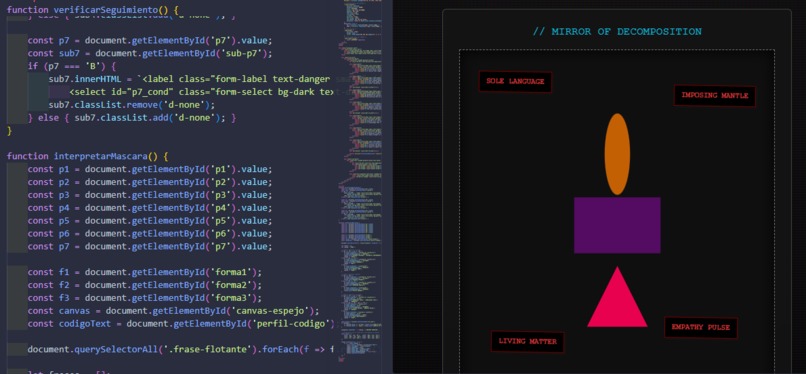Click the const canvas 'canvas-espejo' line

(x=173, y=310)
